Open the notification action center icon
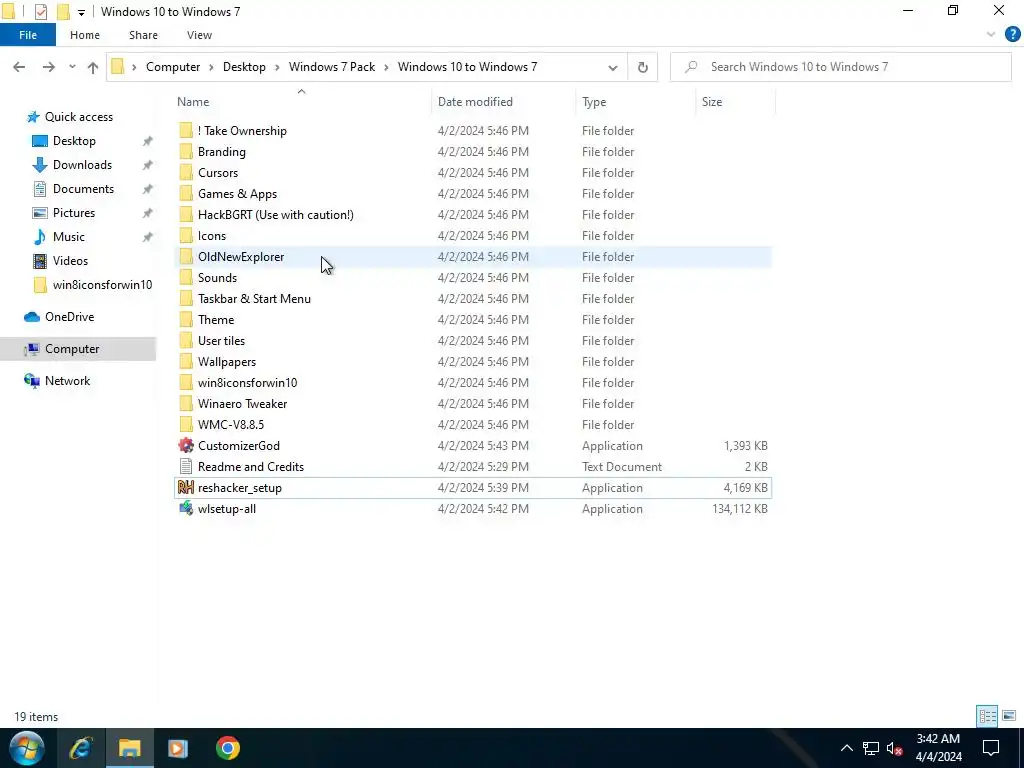1024x768 pixels. [x=991, y=748]
